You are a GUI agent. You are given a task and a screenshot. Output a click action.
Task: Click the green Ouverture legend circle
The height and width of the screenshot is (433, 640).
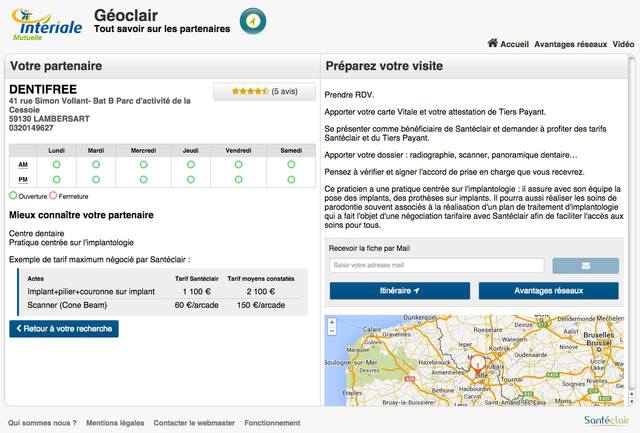point(13,195)
